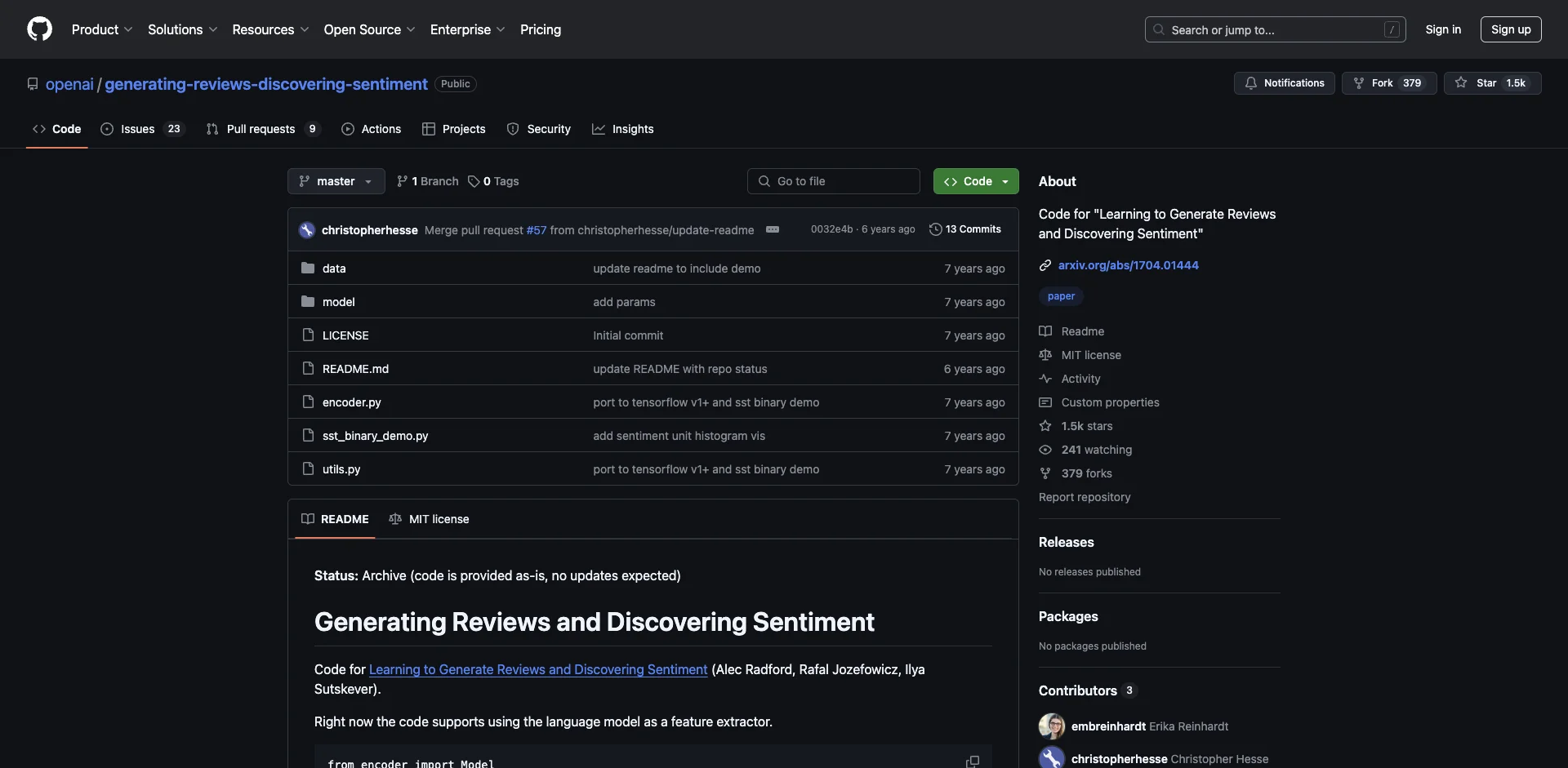Switch to the MIT license tab
The image size is (1568, 768).
[x=429, y=519]
